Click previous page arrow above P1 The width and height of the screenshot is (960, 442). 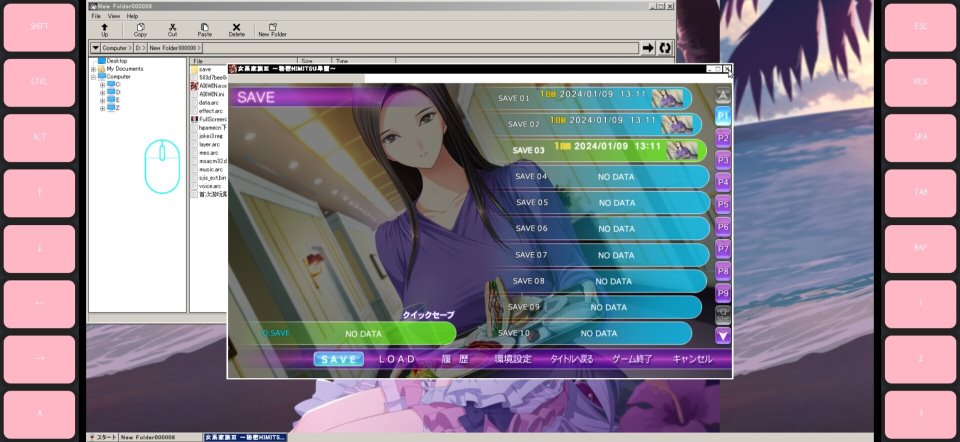[x=723, y=94]
